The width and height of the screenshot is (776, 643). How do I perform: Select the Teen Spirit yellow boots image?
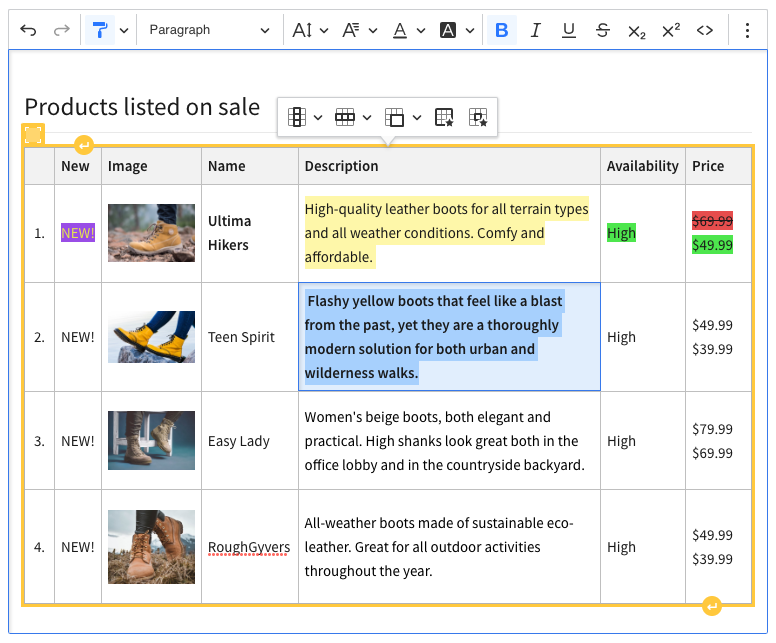pos(151,337)
